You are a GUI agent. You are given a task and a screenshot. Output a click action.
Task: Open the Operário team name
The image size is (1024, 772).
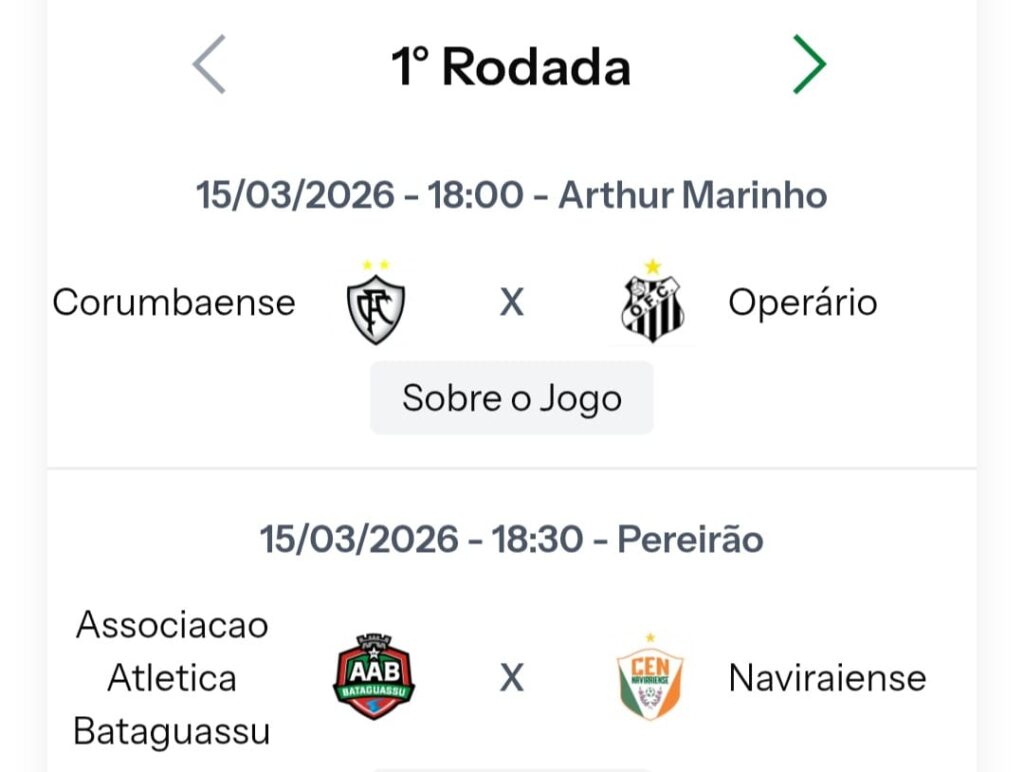tap(802, 302)
